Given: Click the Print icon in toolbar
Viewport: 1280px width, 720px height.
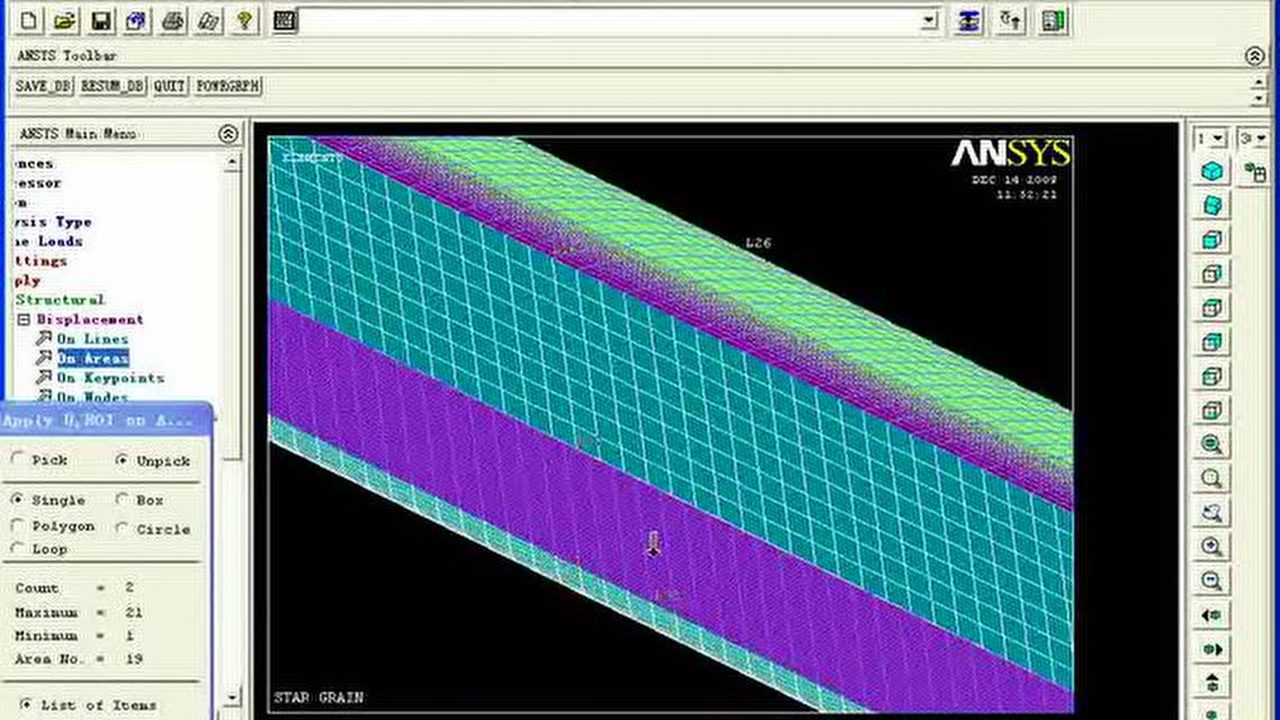Looking at the screenshot, I should pyautogui.click(x=173, y=21).
